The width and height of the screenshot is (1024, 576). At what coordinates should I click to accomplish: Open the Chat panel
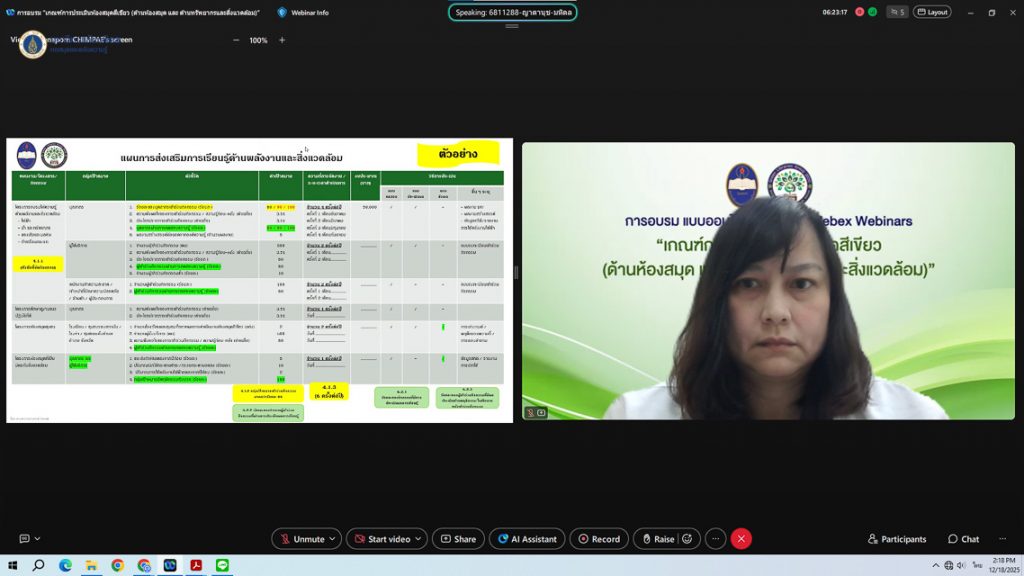tap(963, 539)
